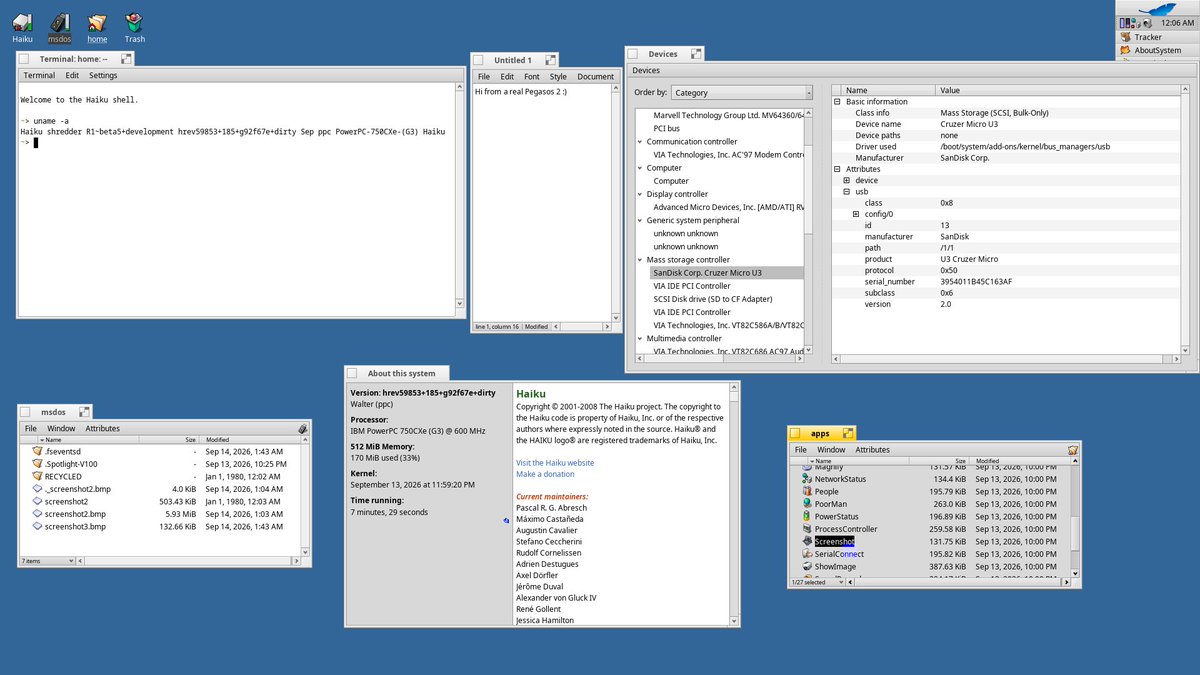Open the Settings menu in Terminal window
Screen dimensions: 1200x675
point(103,75)
